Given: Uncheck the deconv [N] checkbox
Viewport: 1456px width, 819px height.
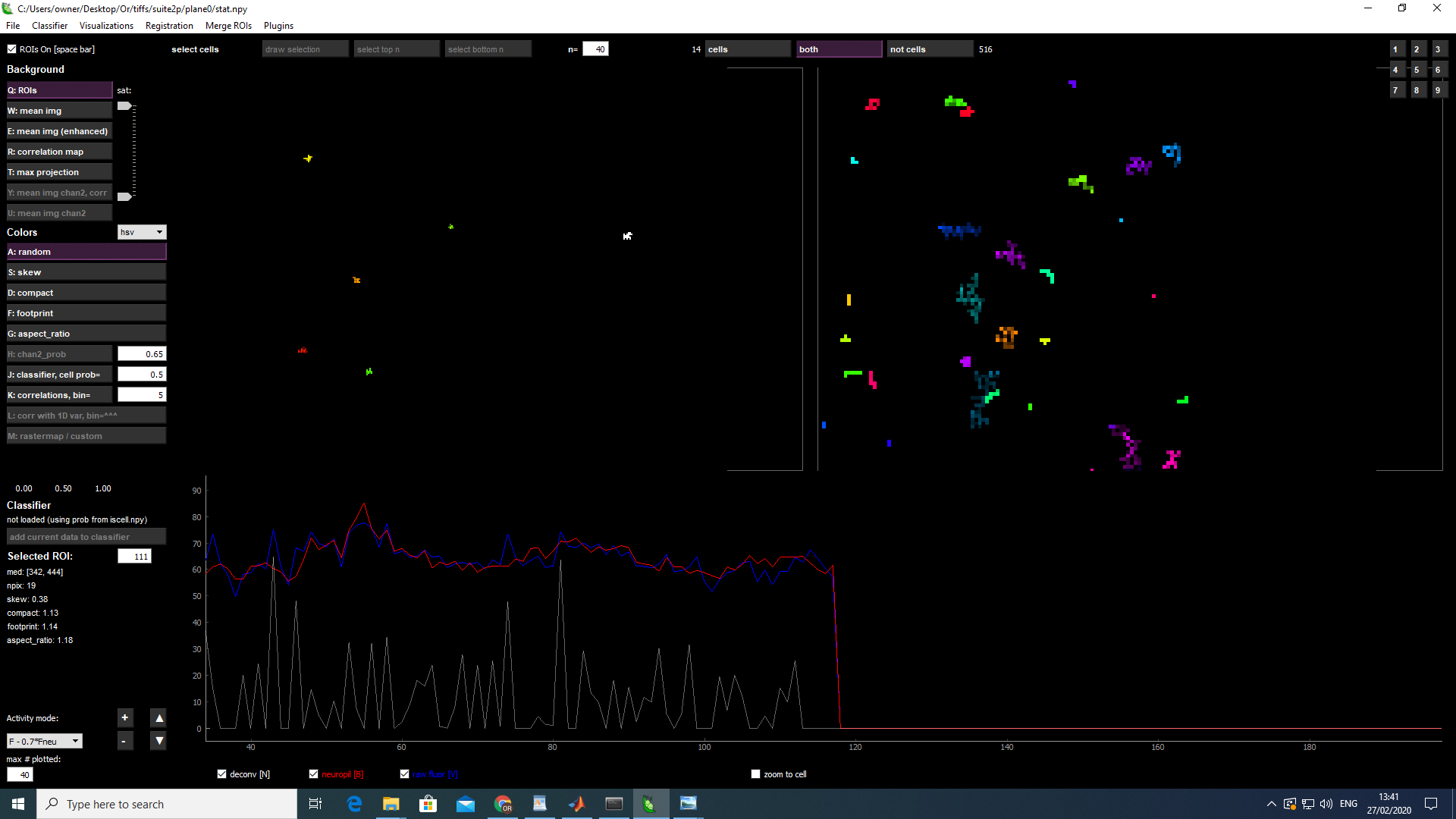Looking at the screenshot, I should [x=222, y=774].
